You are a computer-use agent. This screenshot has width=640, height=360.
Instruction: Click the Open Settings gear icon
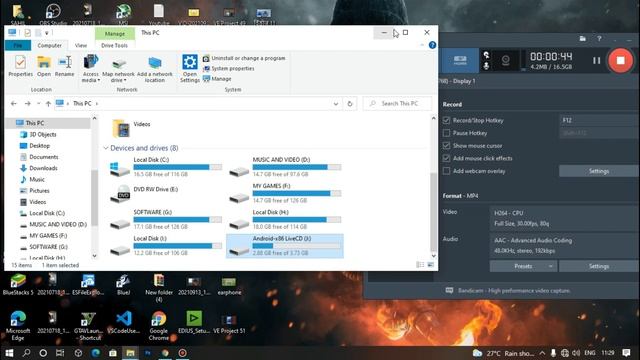(x=190, y=69)
